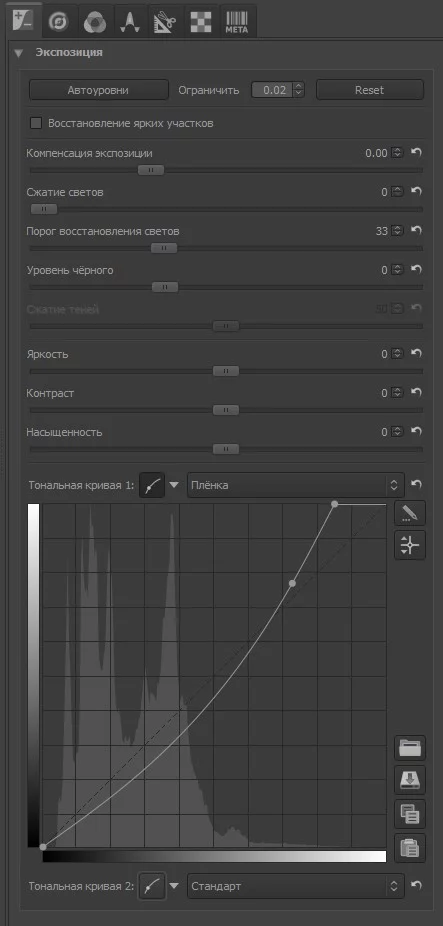Open the Detail tab with circular icon
This screenshot has height=926, width=443.
(x=59, y=22)
